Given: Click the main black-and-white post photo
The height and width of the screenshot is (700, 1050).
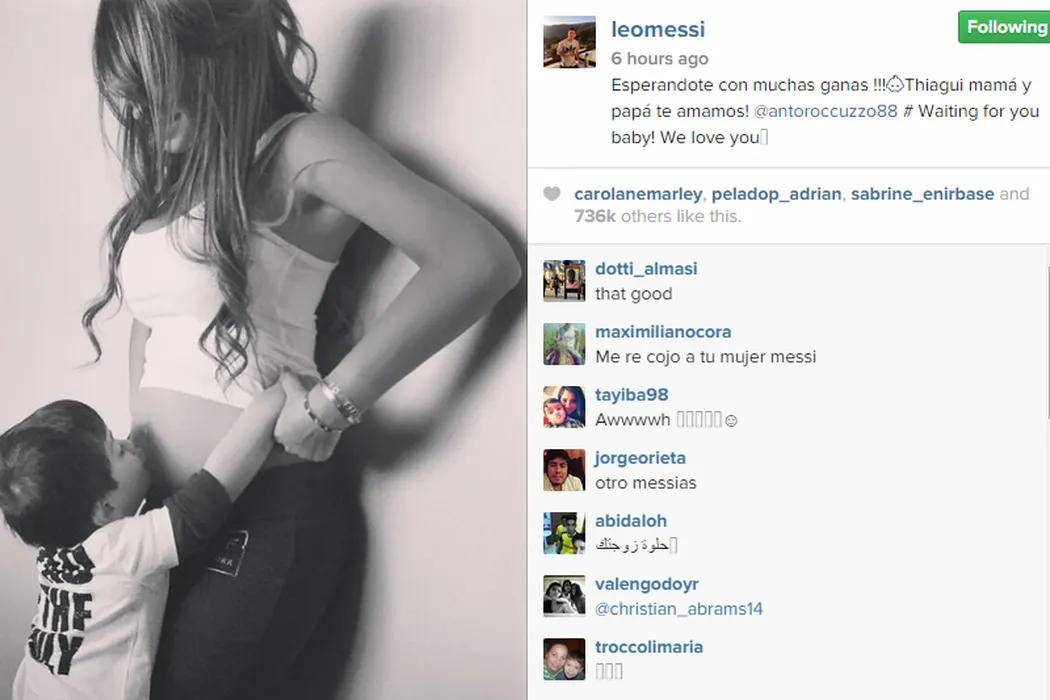Looking at the screenshot, I should (263, 350).
